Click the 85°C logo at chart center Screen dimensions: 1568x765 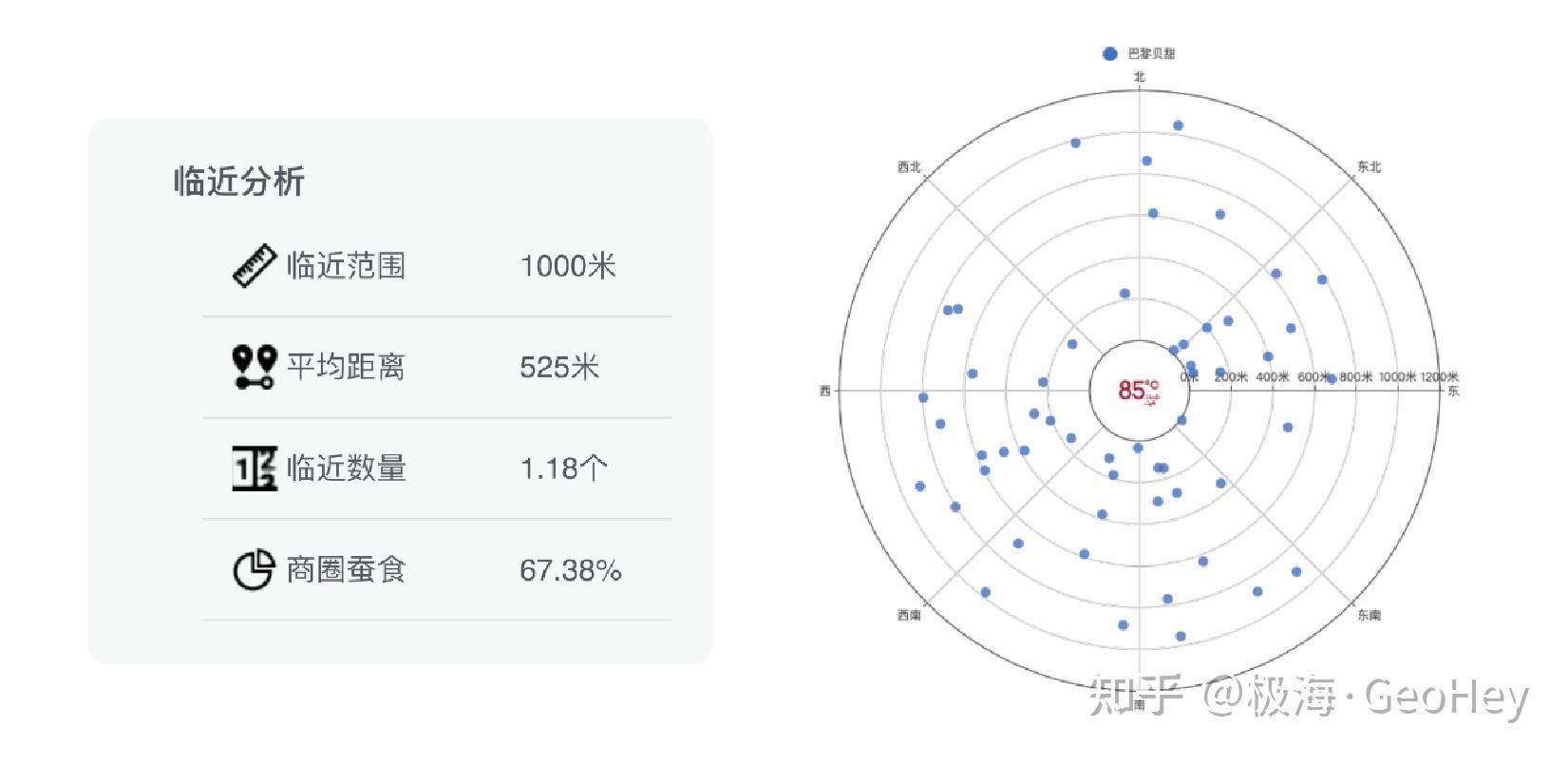[x=1138, y=390]
